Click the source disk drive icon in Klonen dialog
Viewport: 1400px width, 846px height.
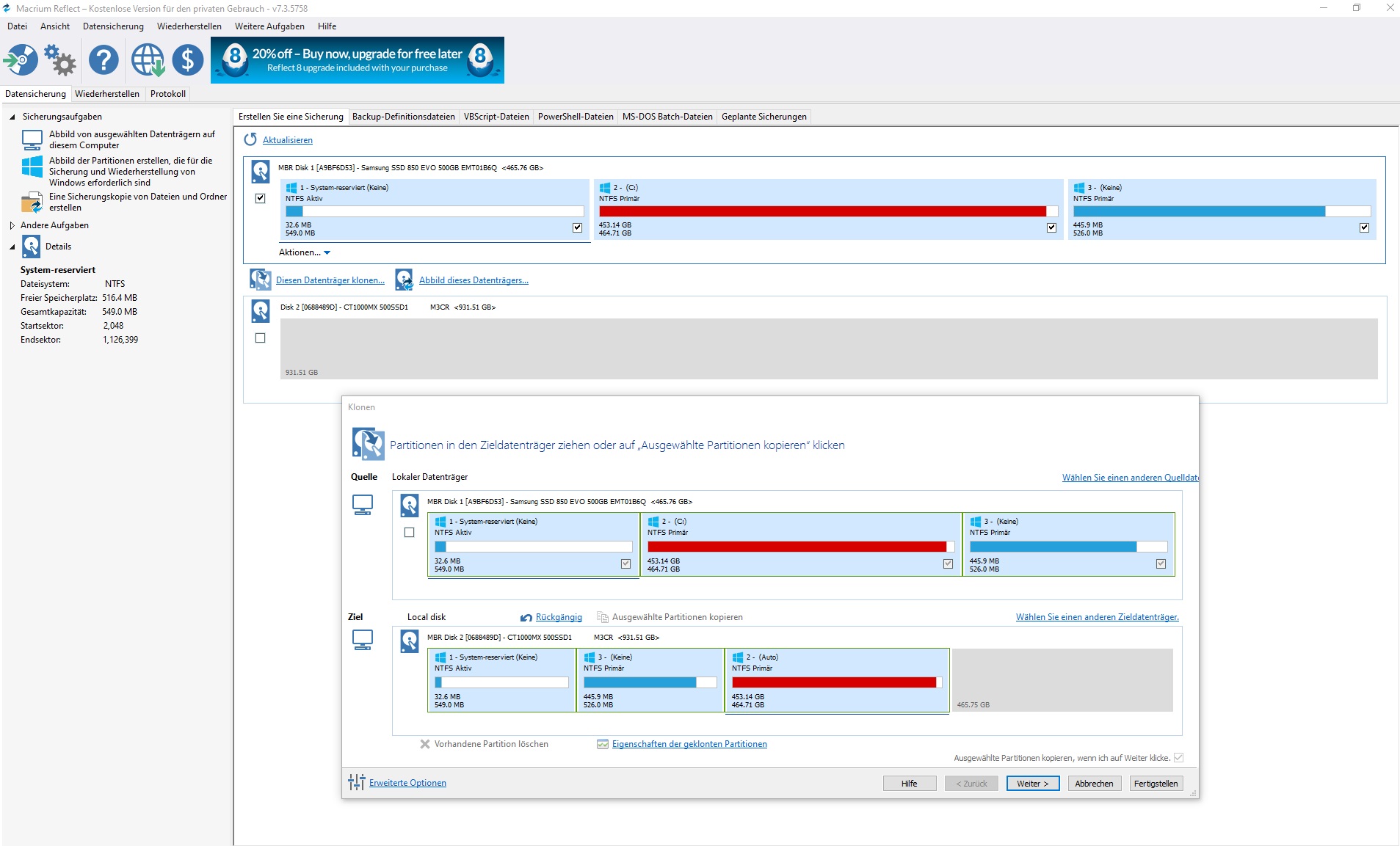click(410, 505)
